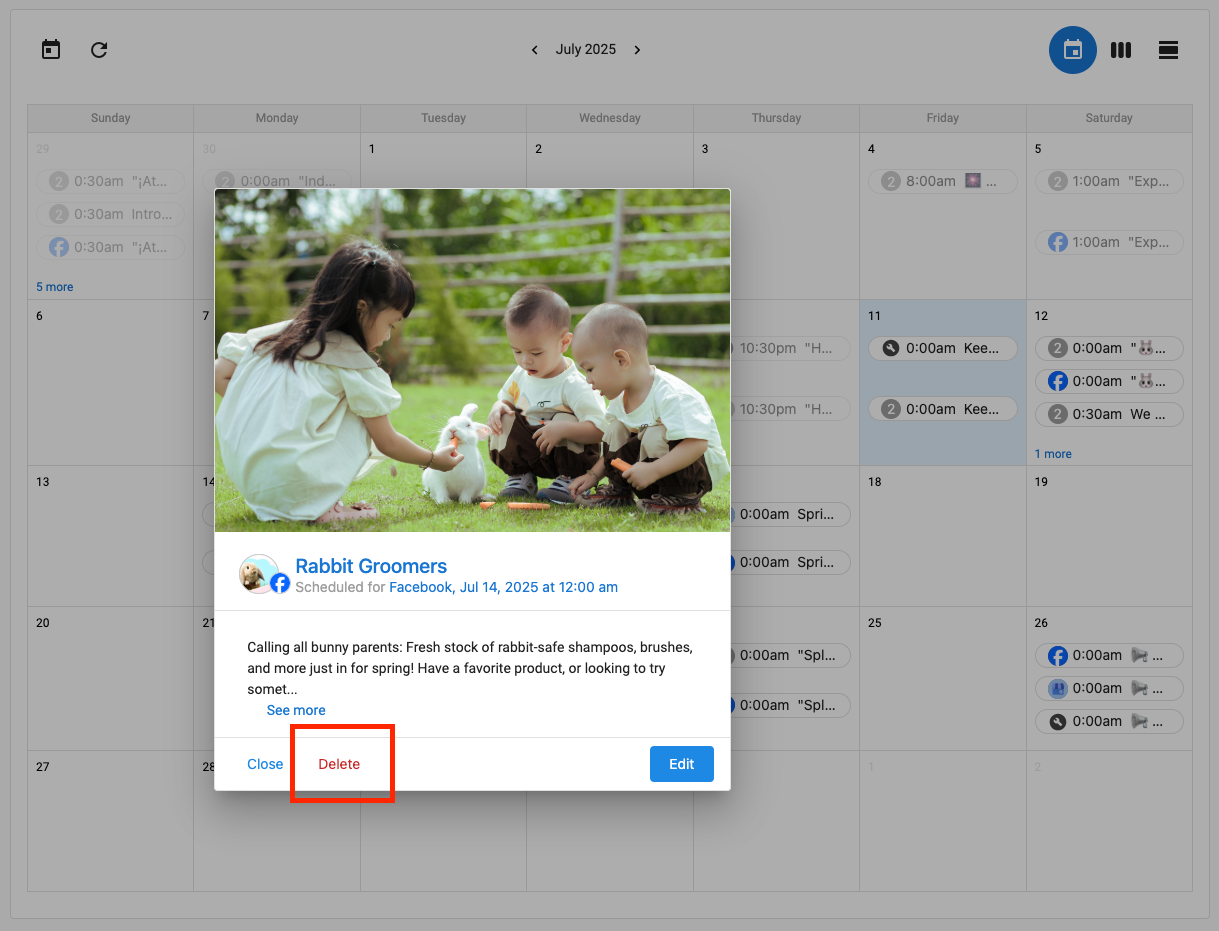Expand the caption with 'See more'
1219x931 pixels.
(x=296, y=709)
